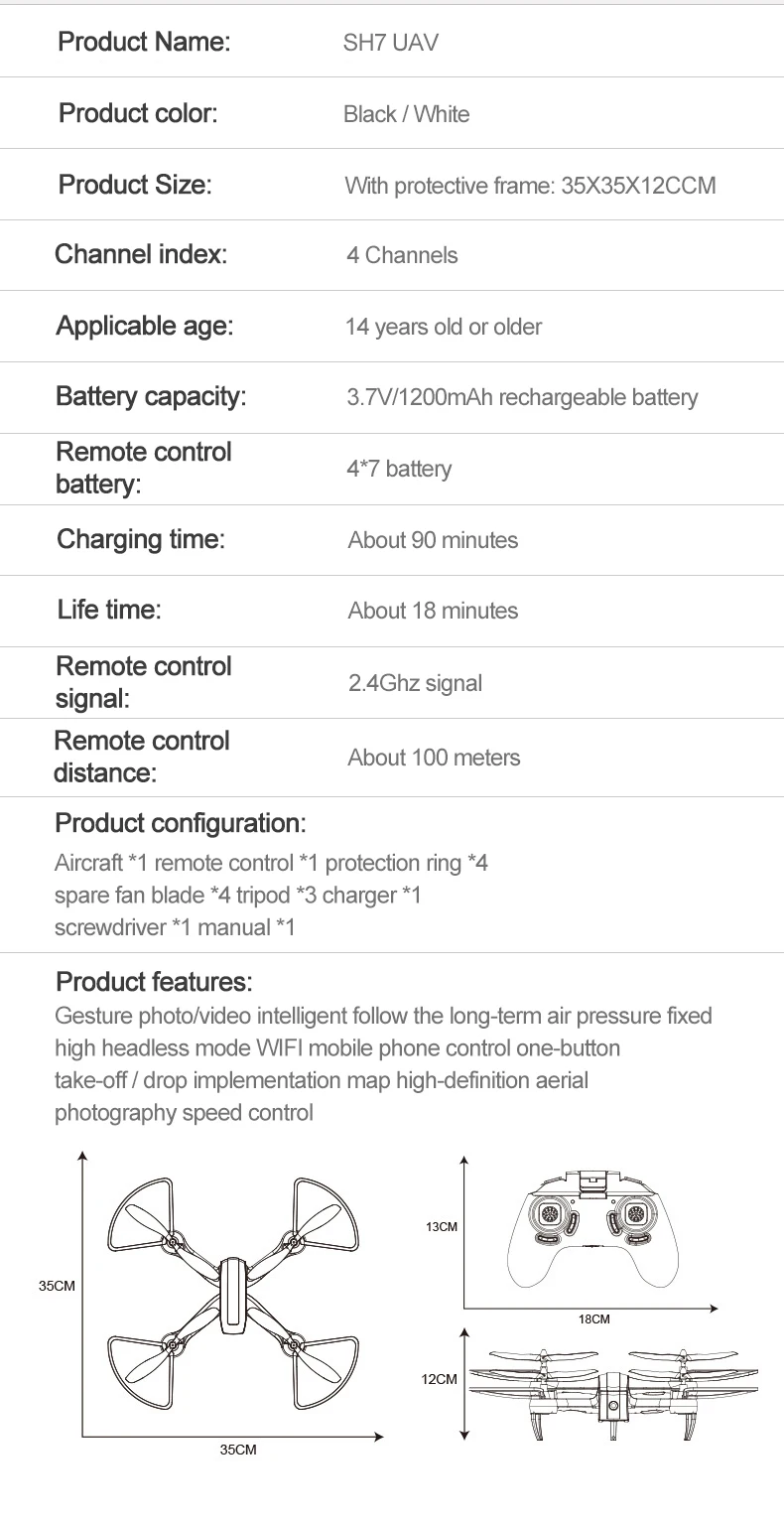Screen dimensions: 784x1525
Task: Click the controller's left joystick
Action: (x=551, y=1215)
